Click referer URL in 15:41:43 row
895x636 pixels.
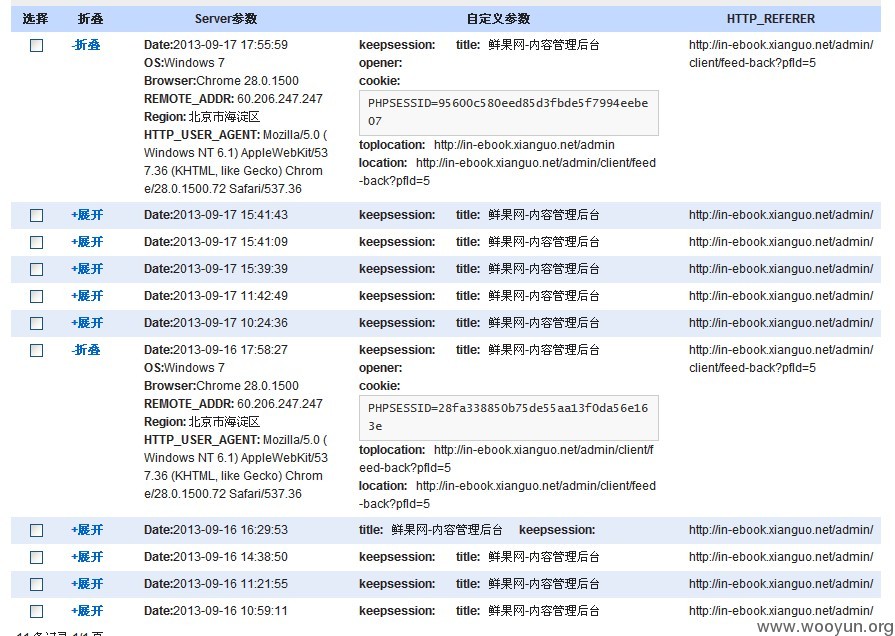[781, 215]
